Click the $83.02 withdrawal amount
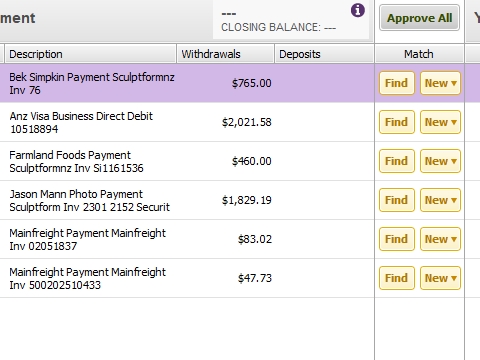The height and width of the screenshot is (360, 480). click(255, 239)
